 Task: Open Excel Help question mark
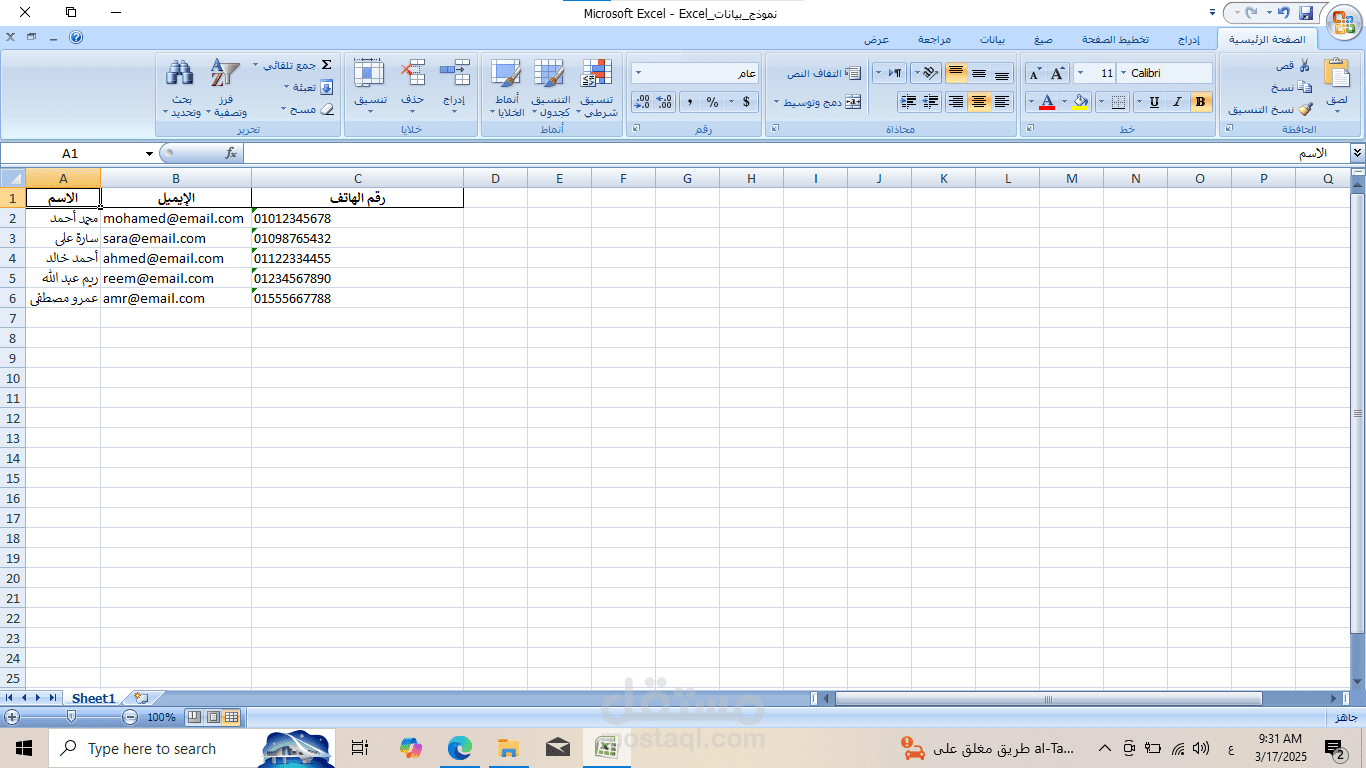(x=76, y=38)
